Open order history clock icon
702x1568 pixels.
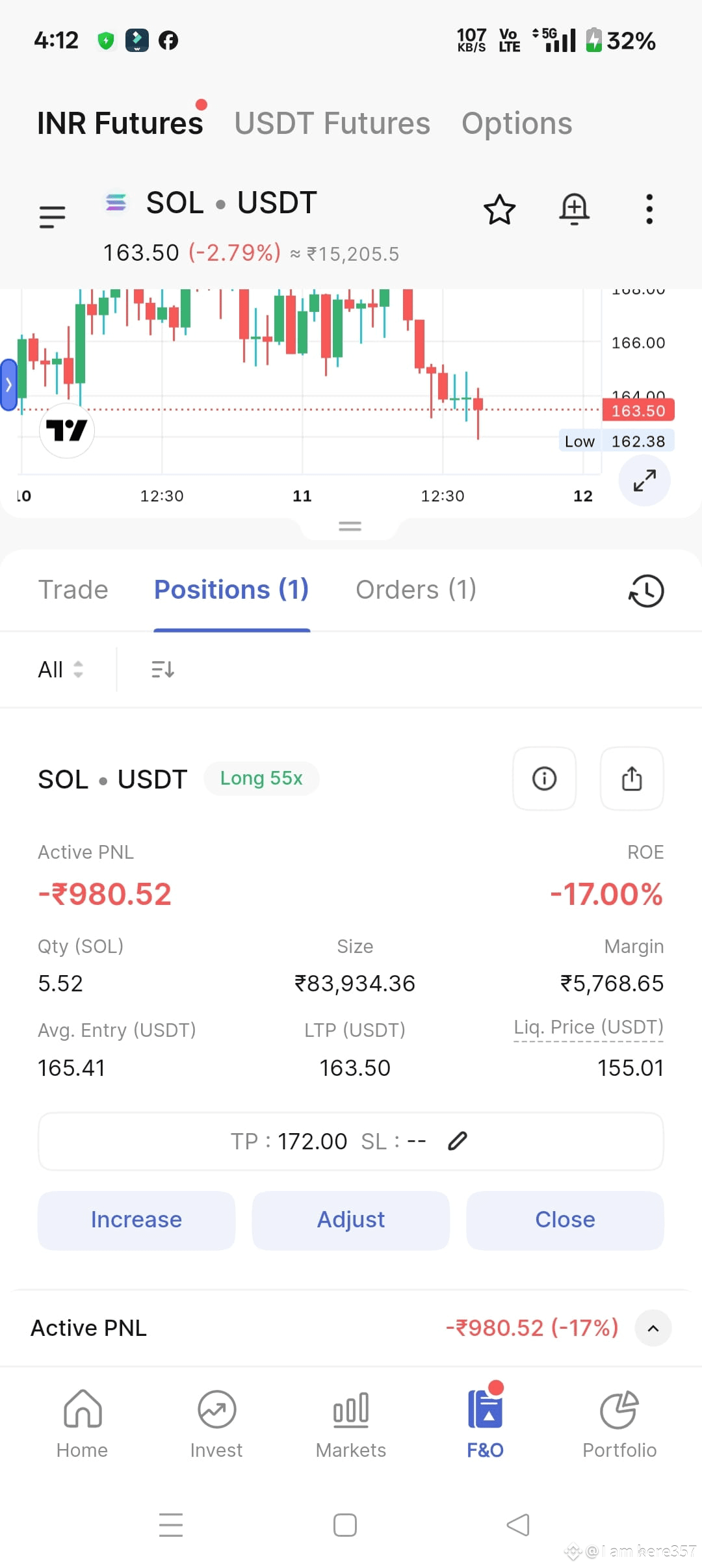point(646,591)
